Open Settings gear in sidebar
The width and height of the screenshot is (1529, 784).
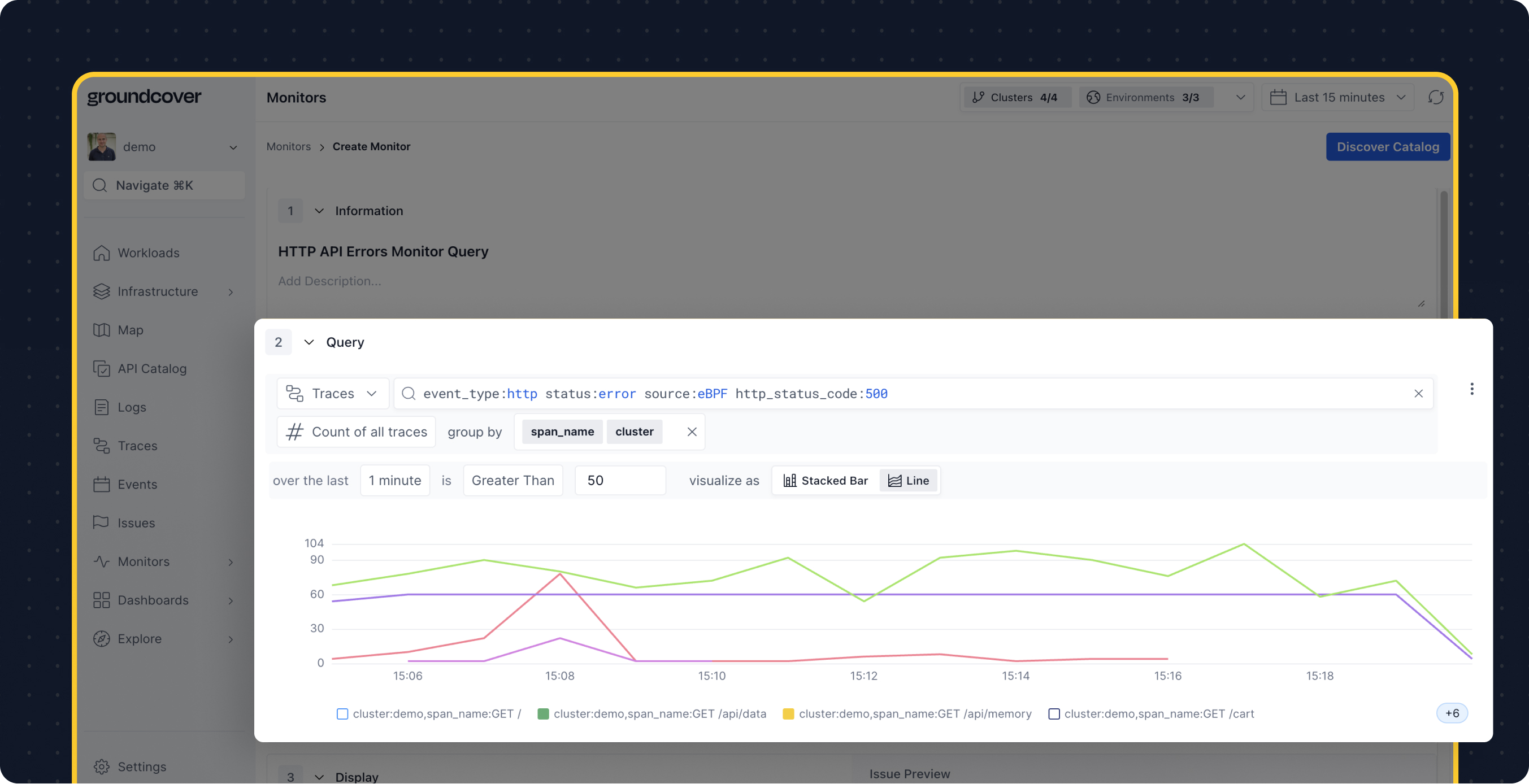pyautogui.click(x=102, y=766)
